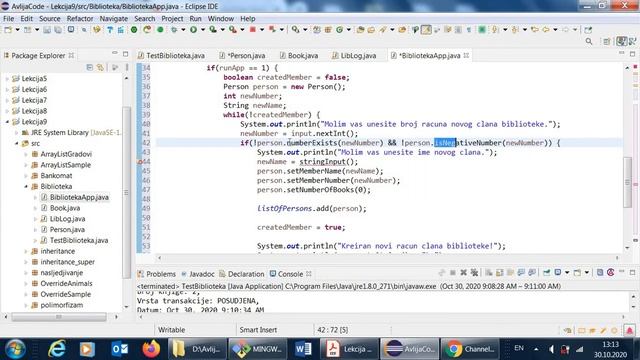Click the Display Selected Console icon
Screen dimensions: 640x360
[558, 272]
